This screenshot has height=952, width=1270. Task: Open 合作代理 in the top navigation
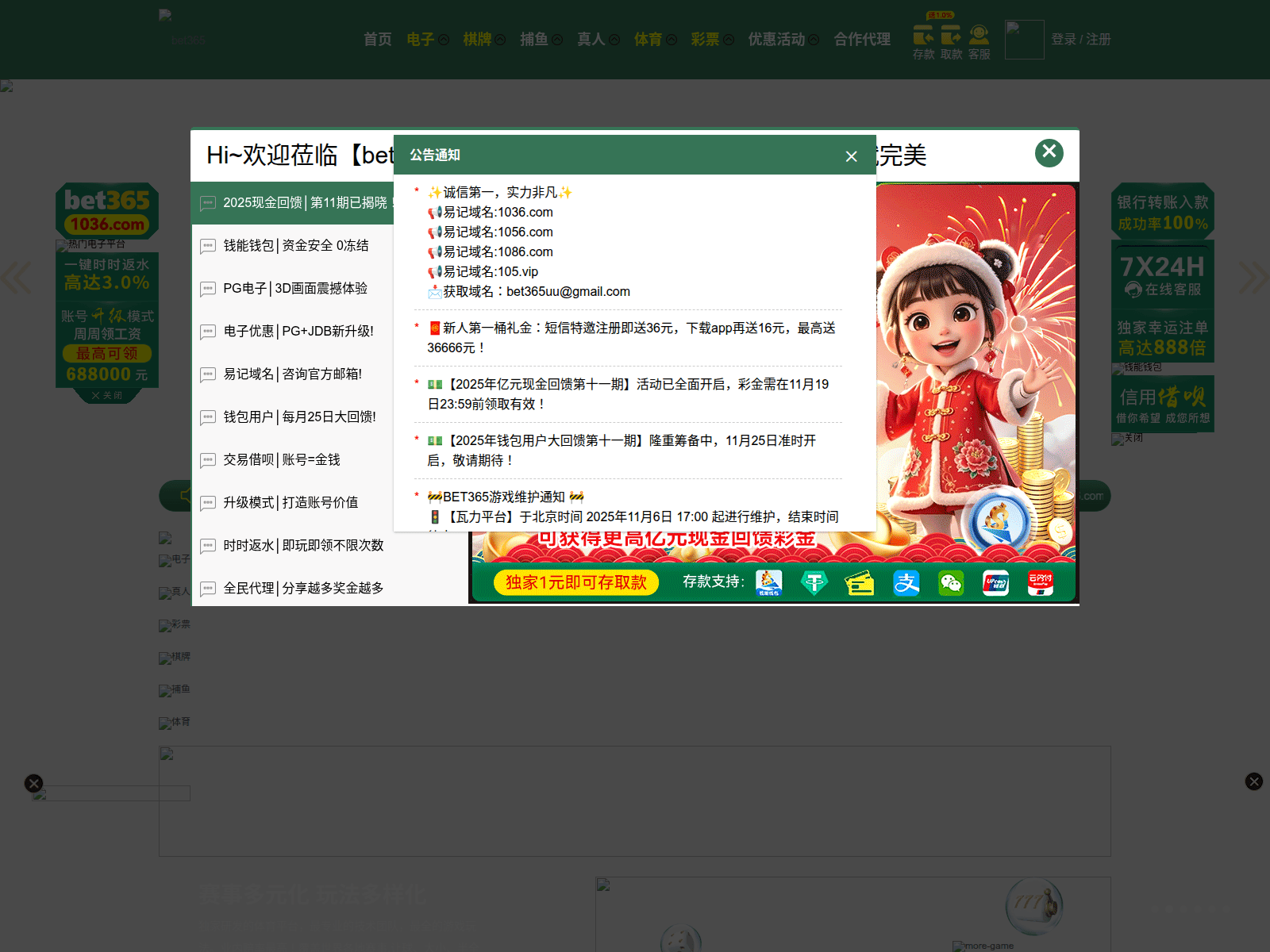(862, 40)
